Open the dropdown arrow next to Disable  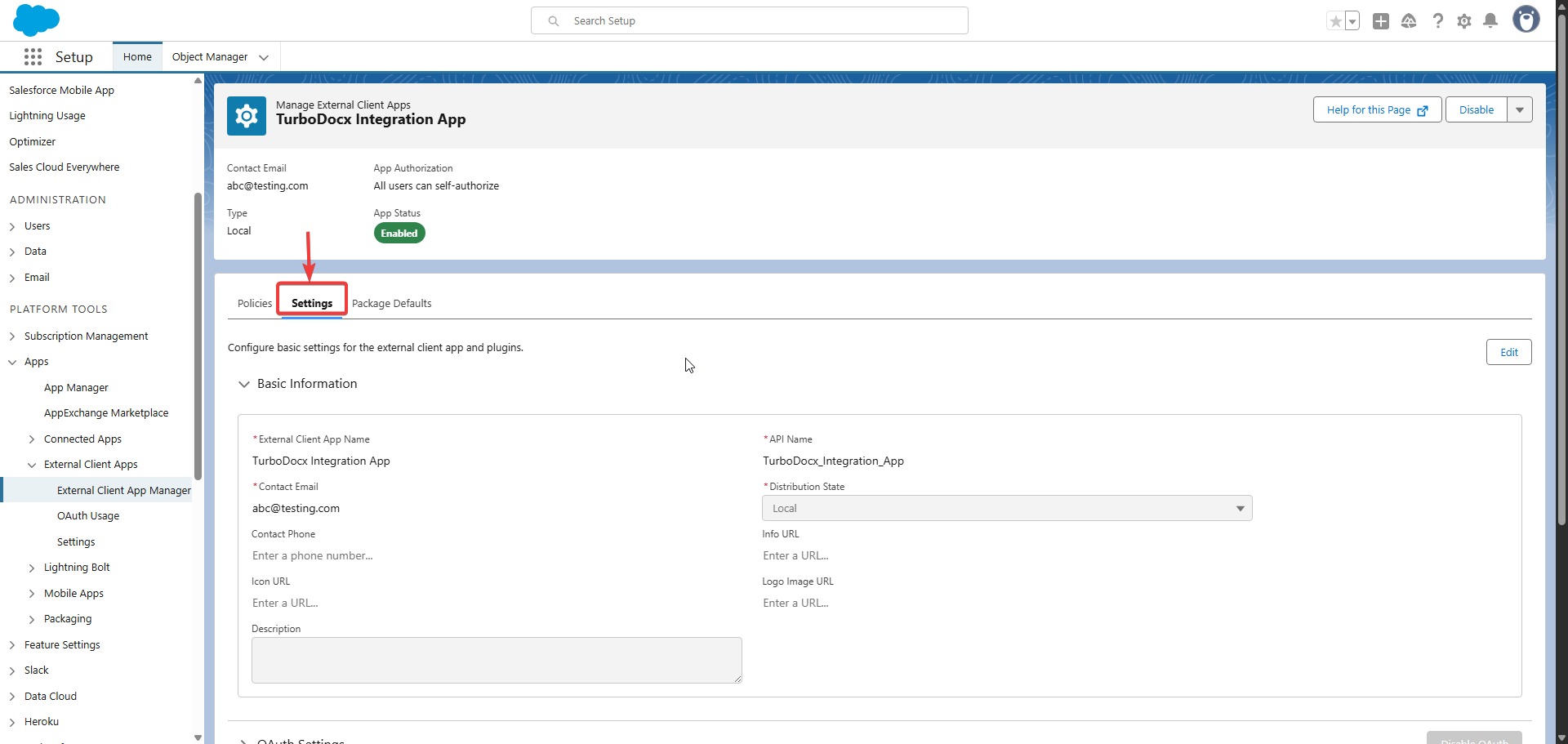(1520, 109)
